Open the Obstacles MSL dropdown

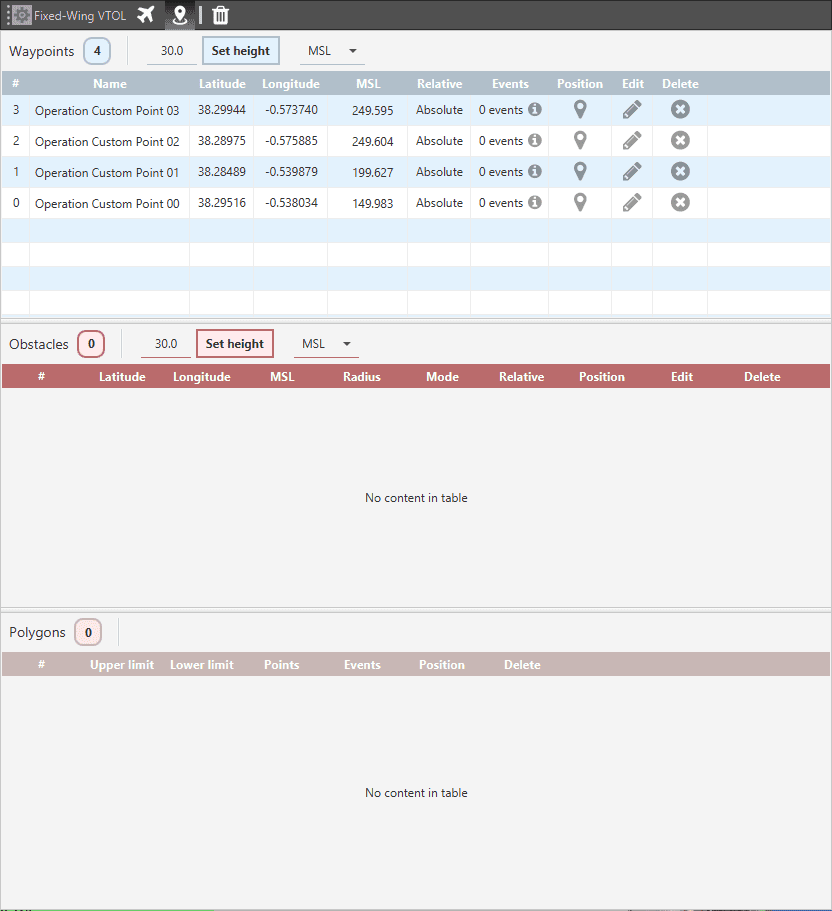326,344
